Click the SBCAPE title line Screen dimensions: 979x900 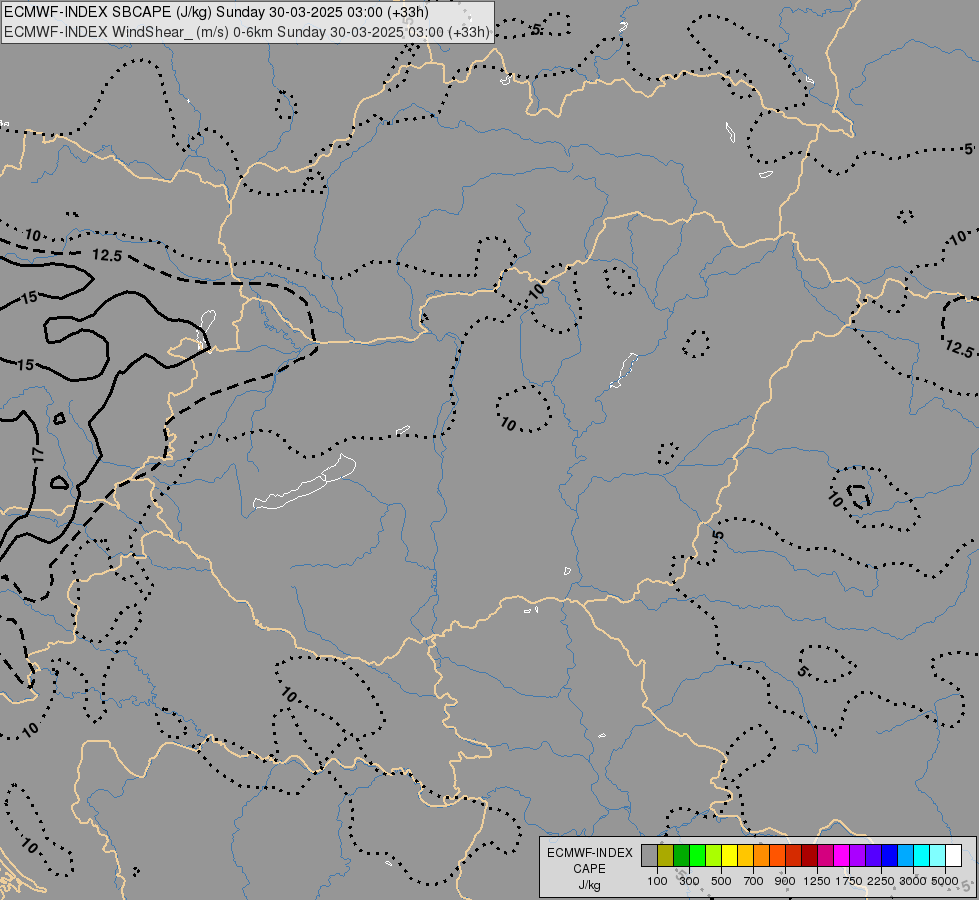[216, 12]
